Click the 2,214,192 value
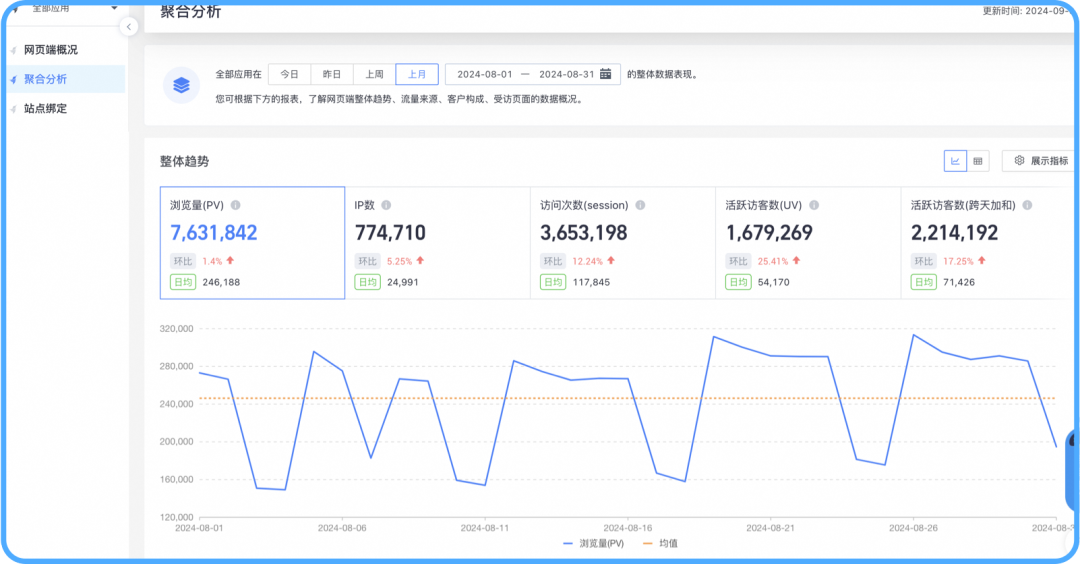Viewport: 1080px width, 564px height. pos(955,233)
